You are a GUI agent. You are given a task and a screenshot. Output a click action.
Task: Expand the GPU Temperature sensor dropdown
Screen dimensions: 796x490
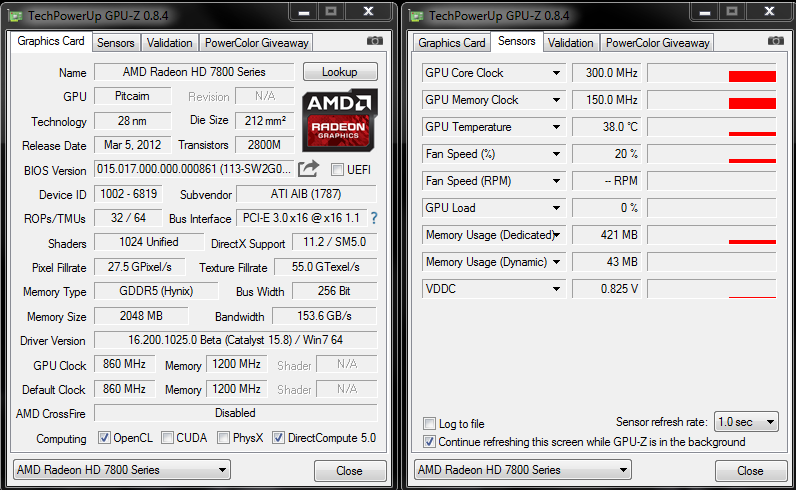[x=557, y=127]
